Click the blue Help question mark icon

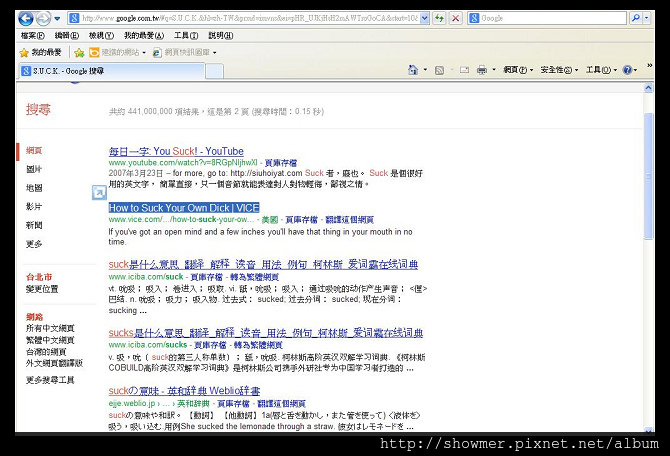(x=627, y=70)
